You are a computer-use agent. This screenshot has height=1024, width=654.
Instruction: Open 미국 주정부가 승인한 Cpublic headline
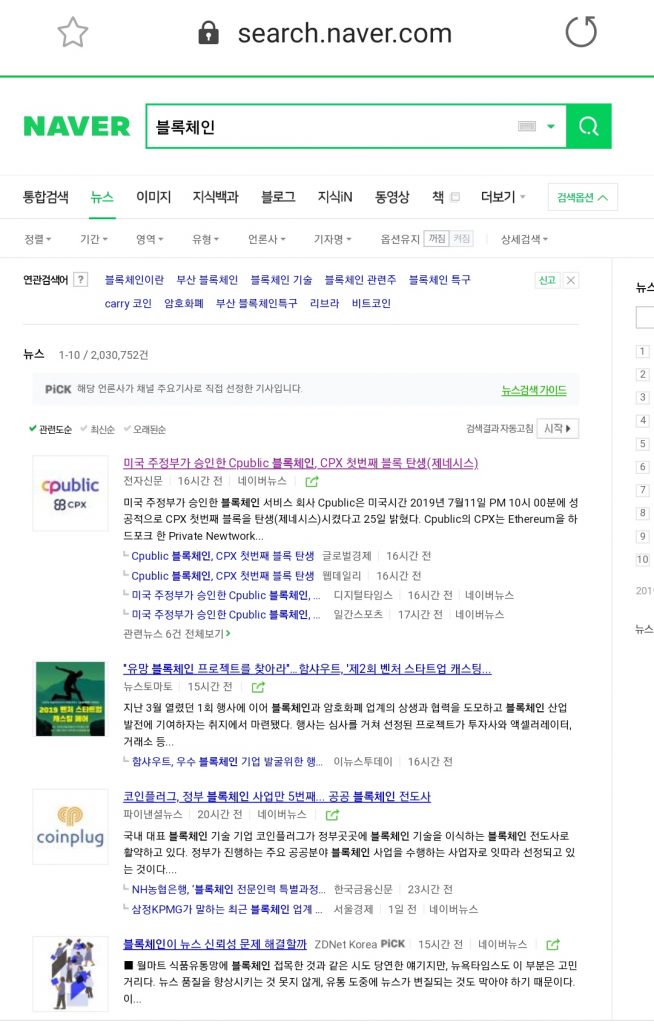point(301,463)
